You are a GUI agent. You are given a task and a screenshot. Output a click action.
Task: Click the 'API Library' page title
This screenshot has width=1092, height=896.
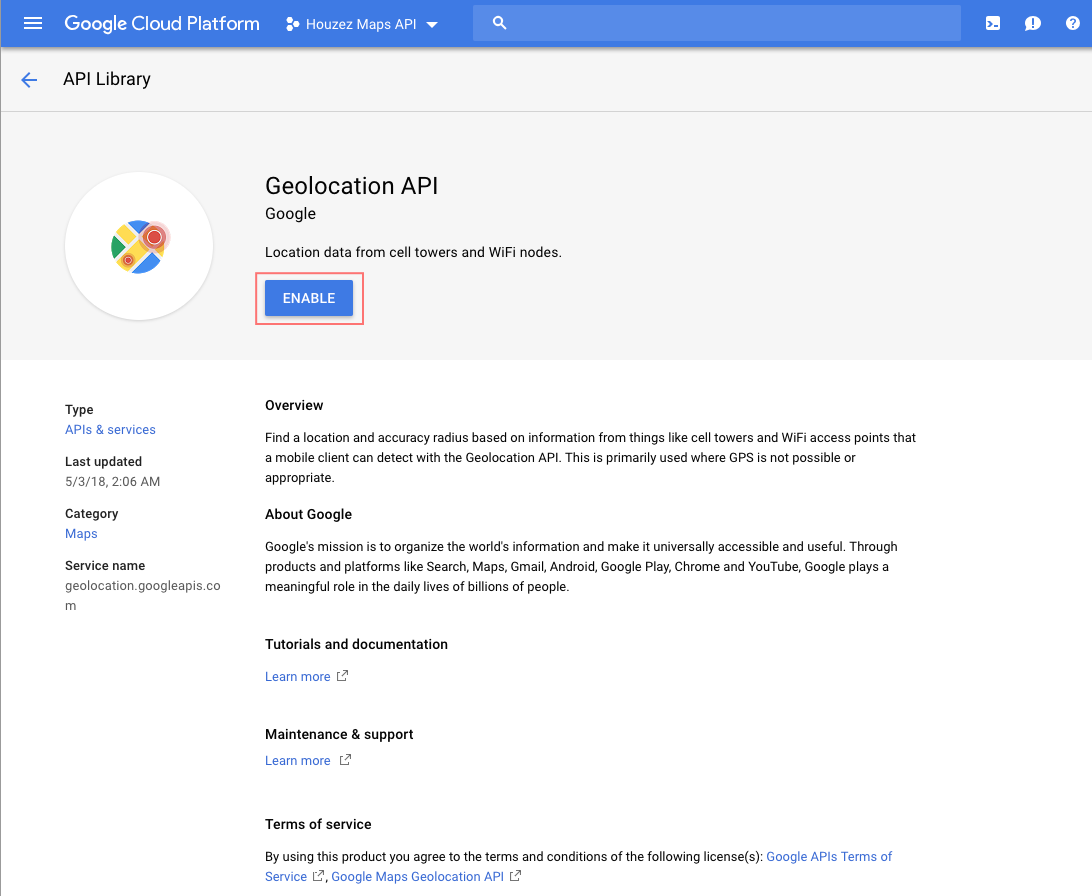[107, 79]
